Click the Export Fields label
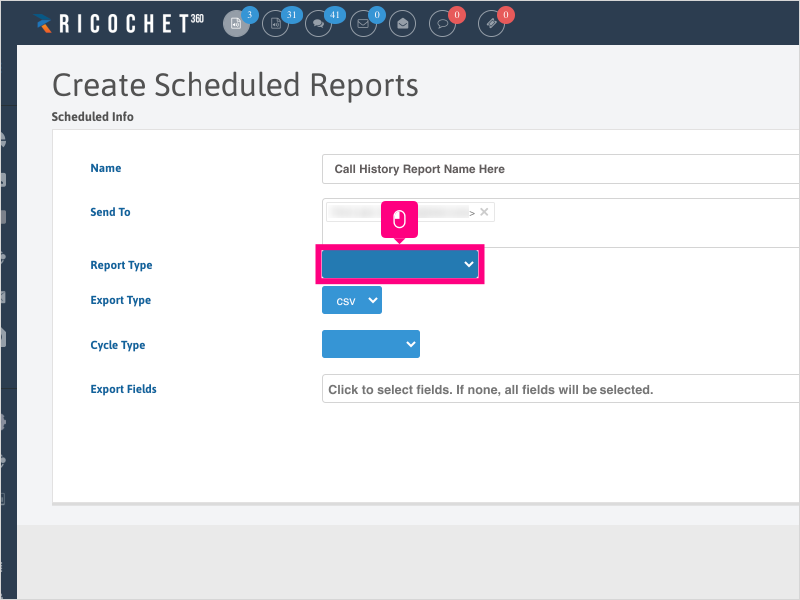 click(x=123, y=389)
